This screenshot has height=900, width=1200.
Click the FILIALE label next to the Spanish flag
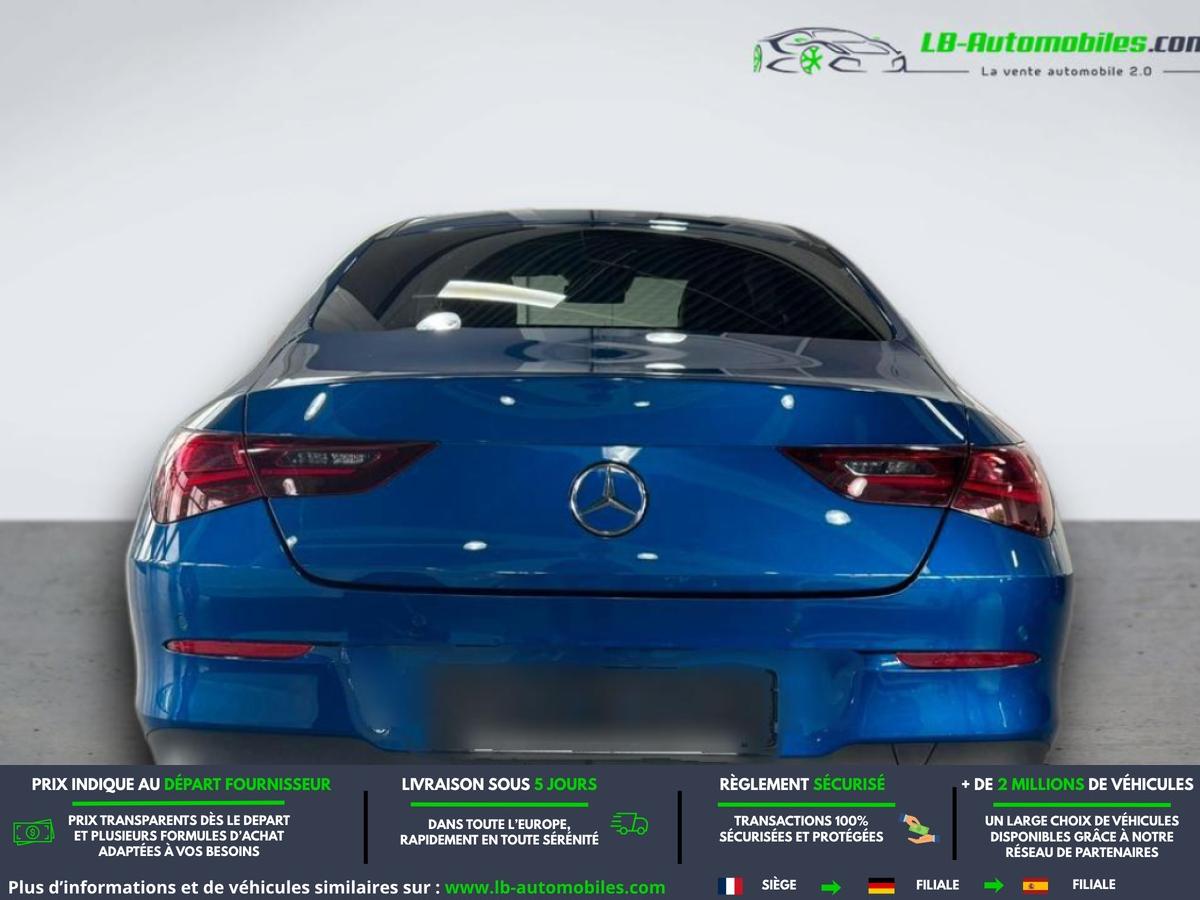(x=1094, y=885)
